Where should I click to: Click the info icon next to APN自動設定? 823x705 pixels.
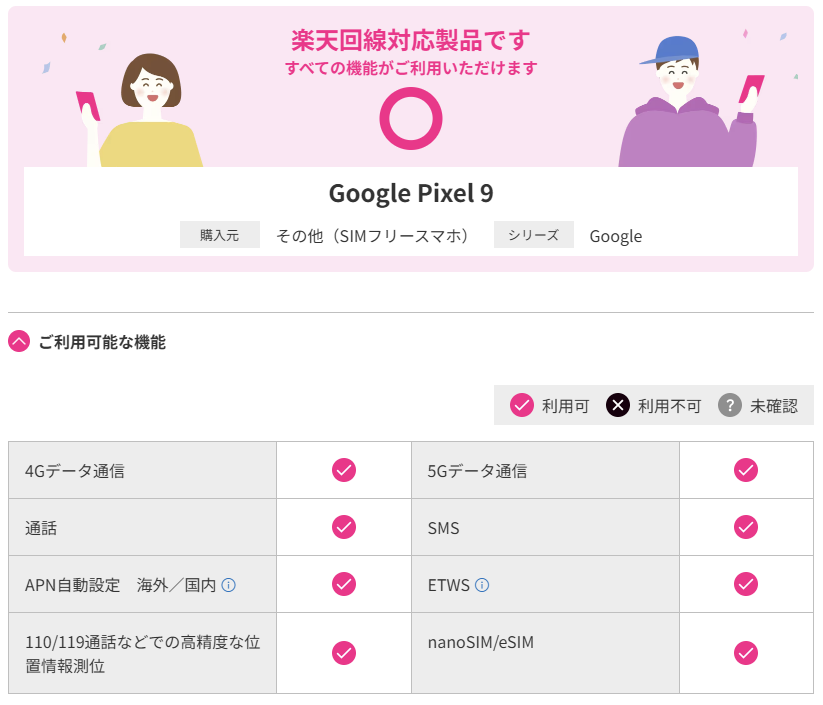(x=228, y=585)
